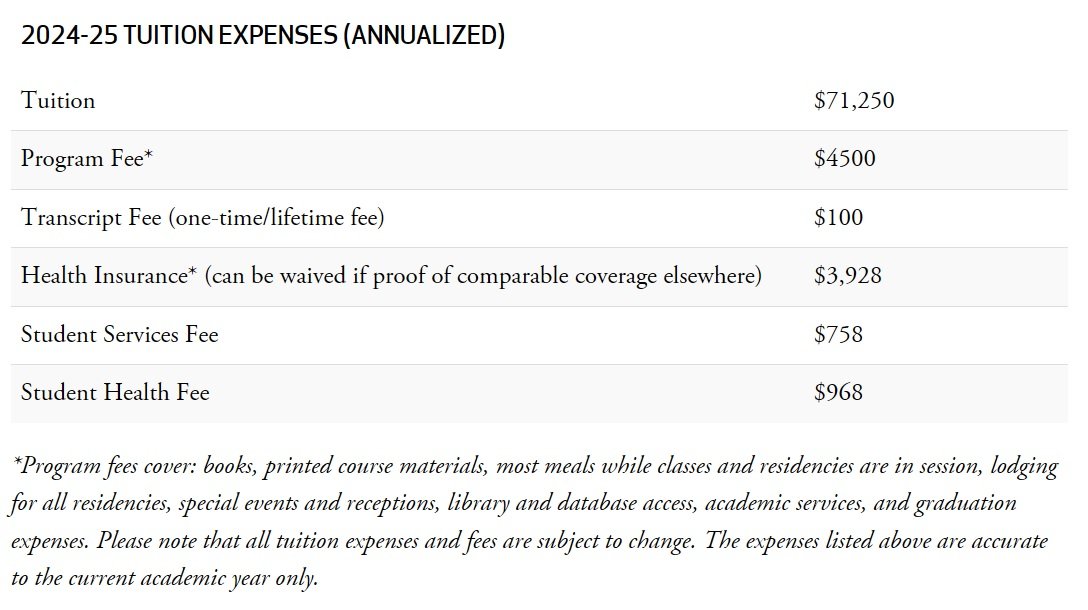Select the Student Services Fee label
The width and height of the screenshot is (1088, 610).
(x=119, y=334)
